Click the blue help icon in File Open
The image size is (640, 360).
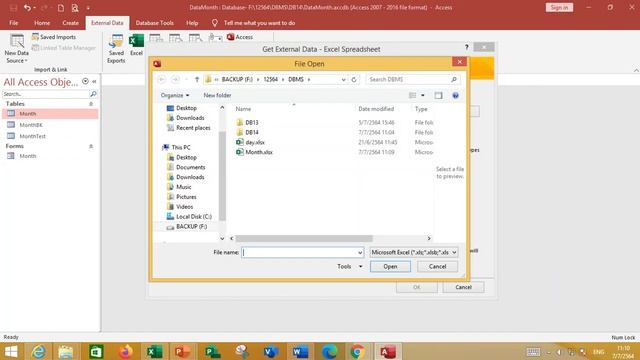click(x=456, y=96)
